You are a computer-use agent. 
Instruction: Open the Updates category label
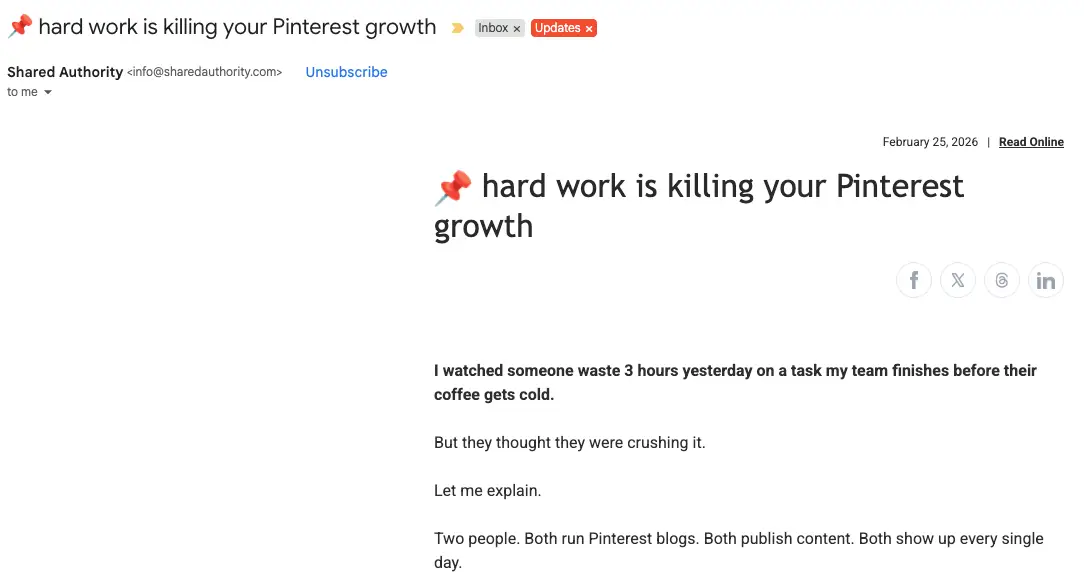pos(557,28)
